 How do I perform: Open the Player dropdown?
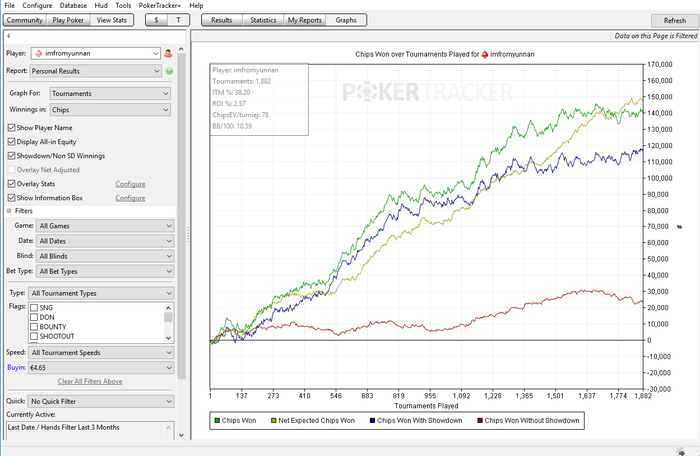click(x=95, y=53)
